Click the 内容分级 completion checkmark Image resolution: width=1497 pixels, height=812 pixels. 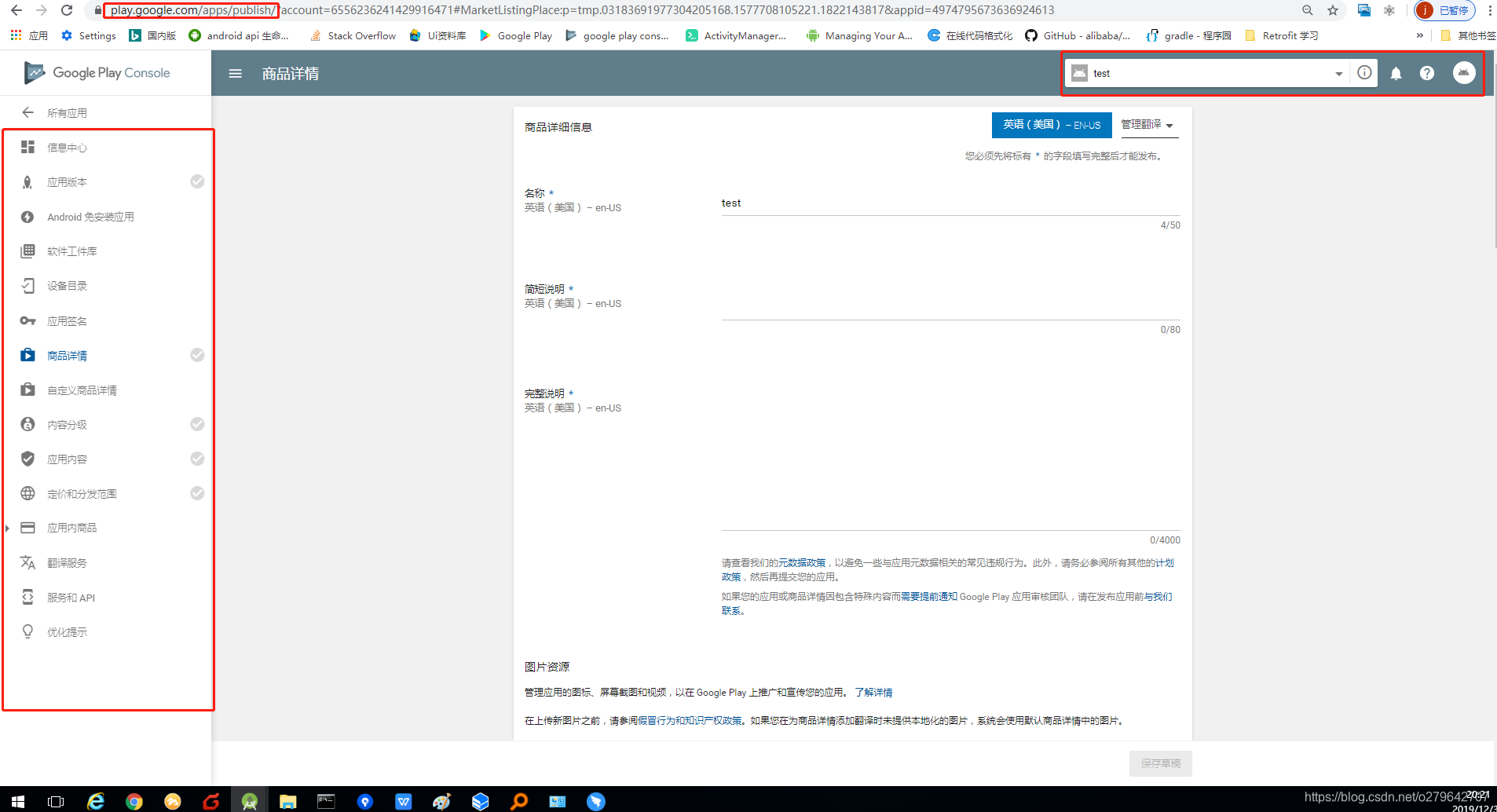[197, 424]
